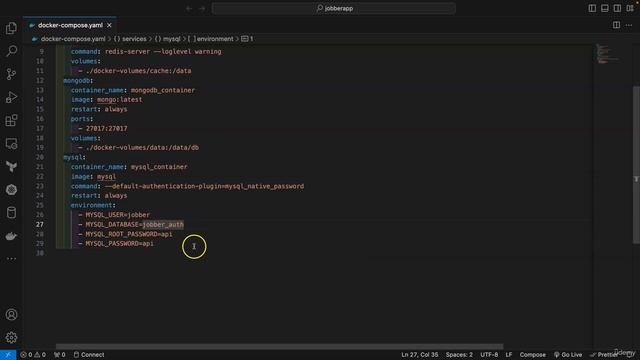Open errors and warnings count in status bar
Viewport: 640px width, 360px height.
pyautogui.click(x=33, y=355)
